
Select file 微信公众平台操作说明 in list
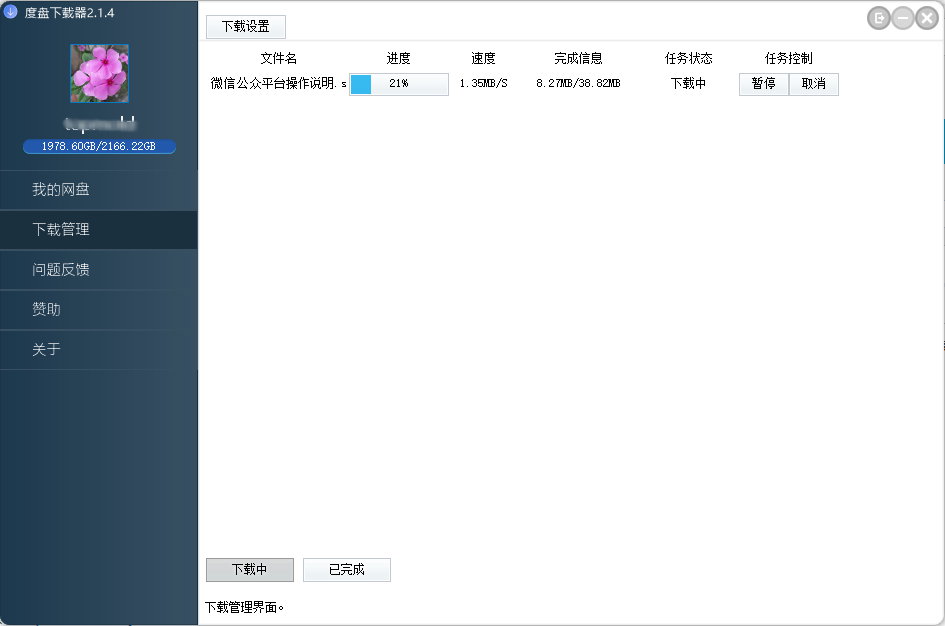tap(278, 83)
